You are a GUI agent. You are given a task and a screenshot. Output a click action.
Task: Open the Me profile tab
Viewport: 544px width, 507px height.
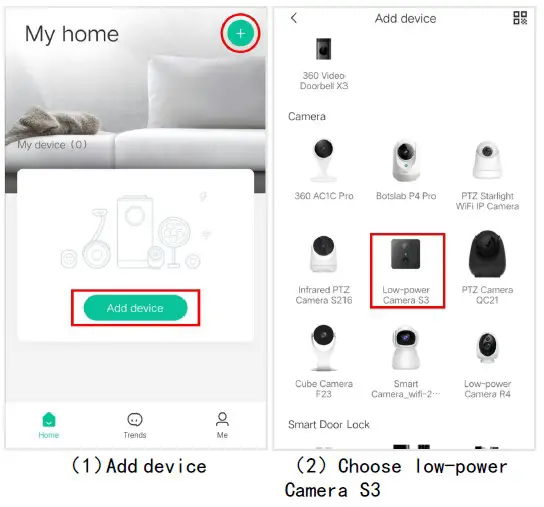coord(222,425)
